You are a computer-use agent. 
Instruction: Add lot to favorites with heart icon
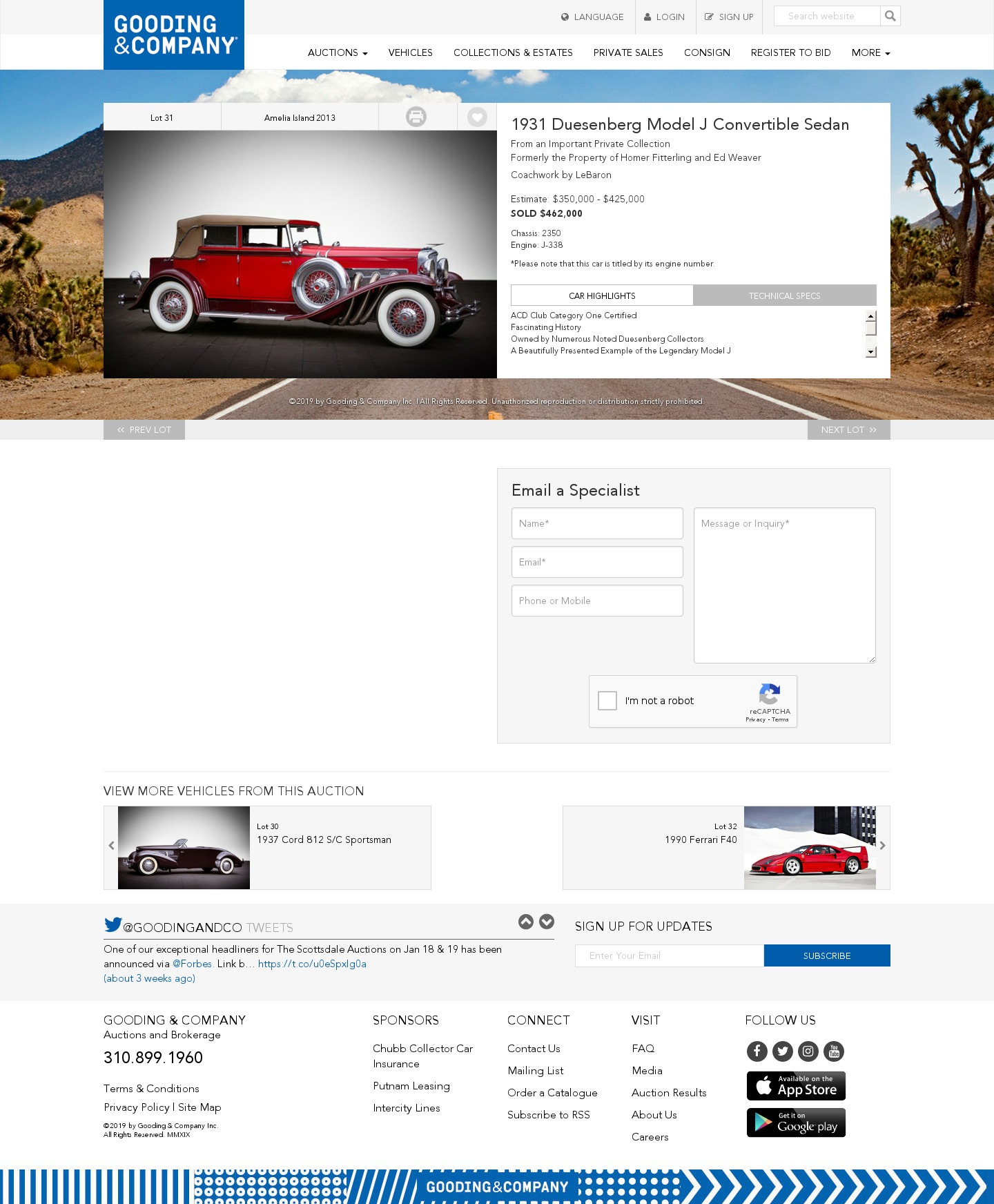(477, 117)
